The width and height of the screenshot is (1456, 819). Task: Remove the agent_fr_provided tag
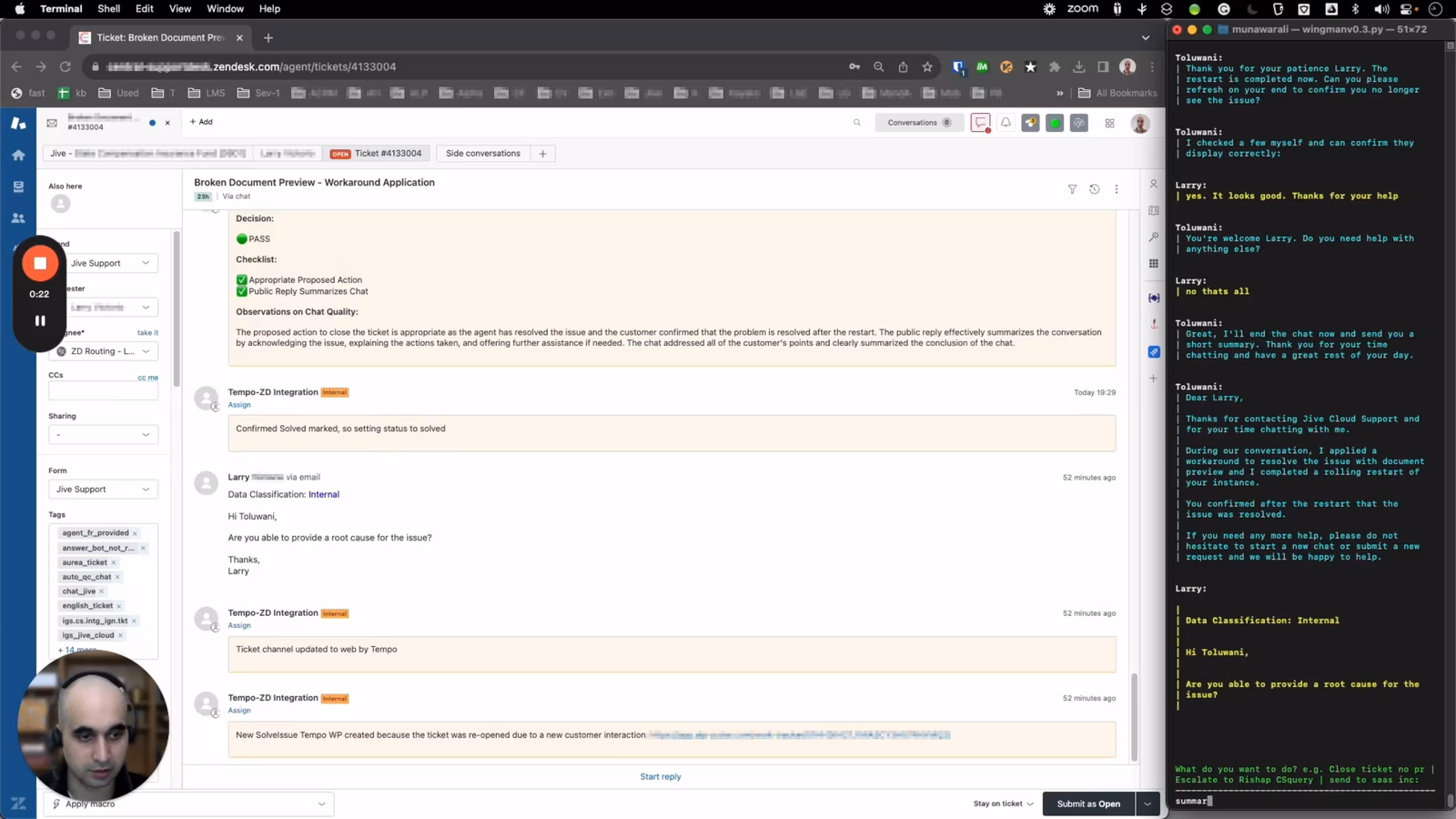click(136, 533)
